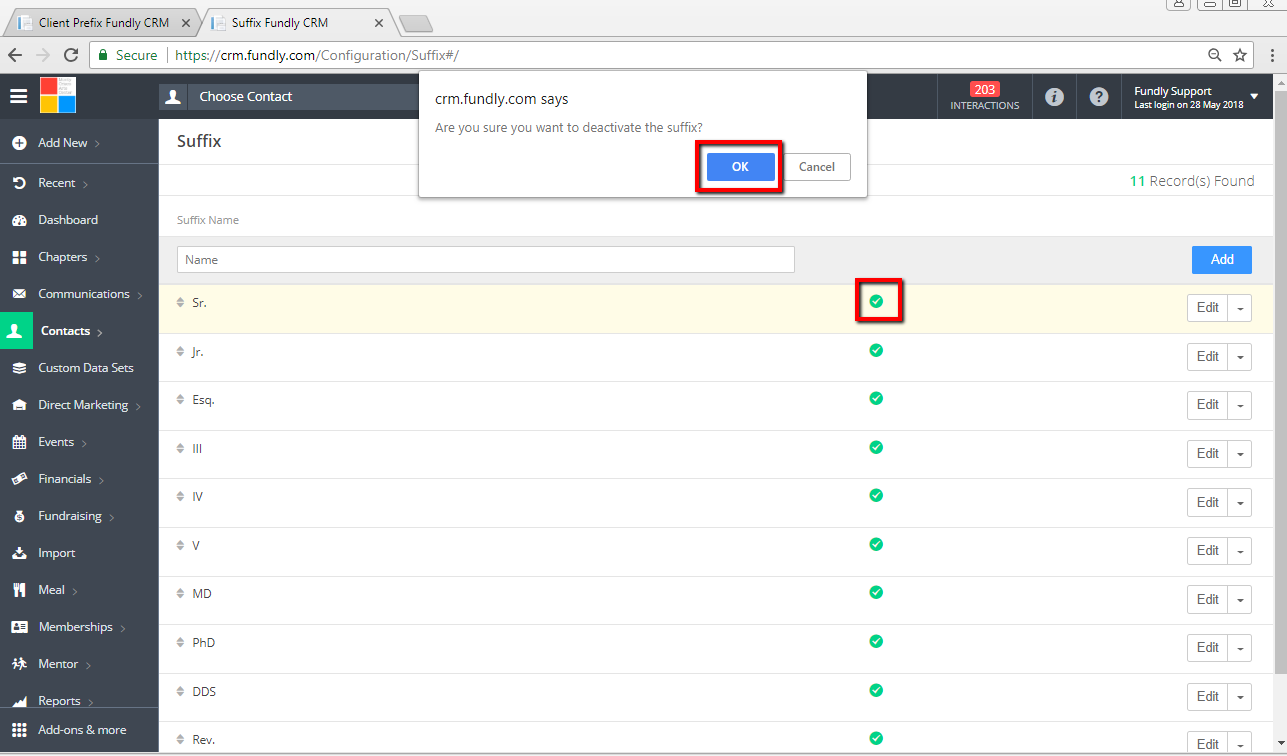The height and width of the screenshot is (756, 1287).
Task: Expand the Recent sidebar menu
Action: pyautogui.click(x=57, y=183)
